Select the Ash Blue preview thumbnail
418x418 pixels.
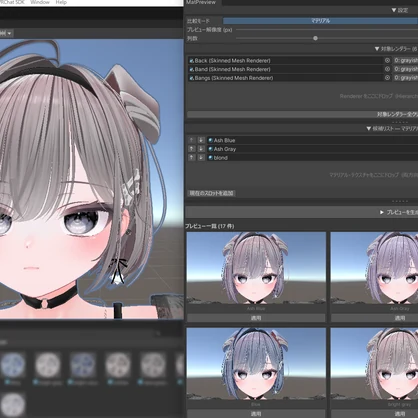point(256,268)
